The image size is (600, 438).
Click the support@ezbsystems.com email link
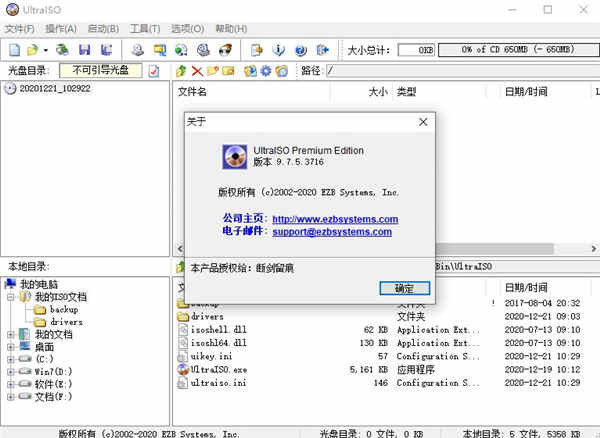point(332,232)
